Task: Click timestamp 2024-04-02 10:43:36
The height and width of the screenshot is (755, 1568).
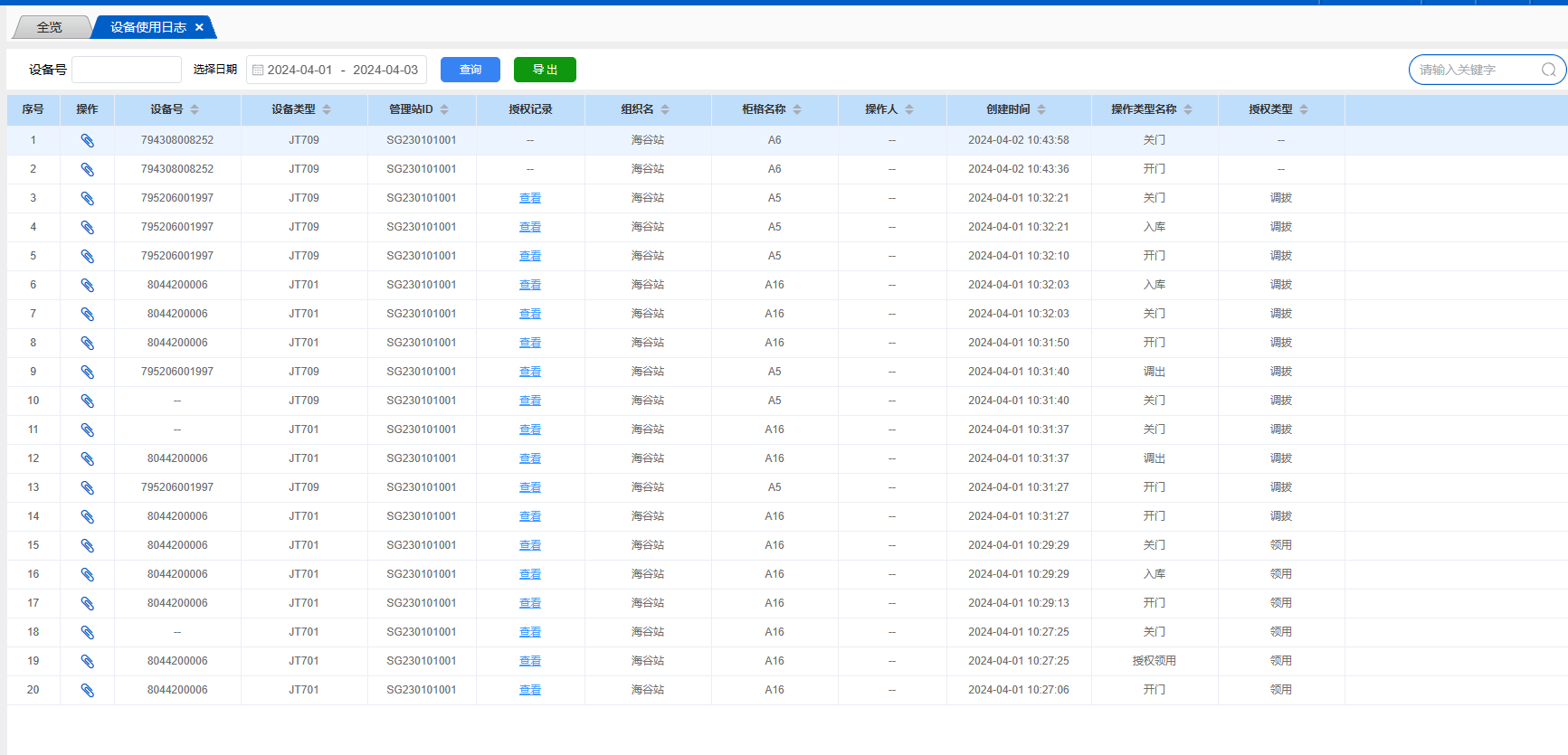Action: tap(1019, 169)
